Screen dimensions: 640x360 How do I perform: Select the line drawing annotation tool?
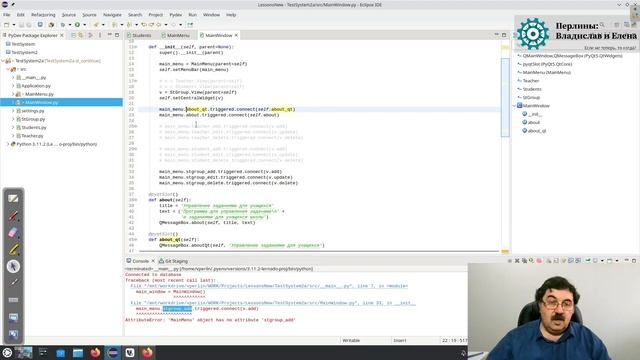(x=13, y=283)
